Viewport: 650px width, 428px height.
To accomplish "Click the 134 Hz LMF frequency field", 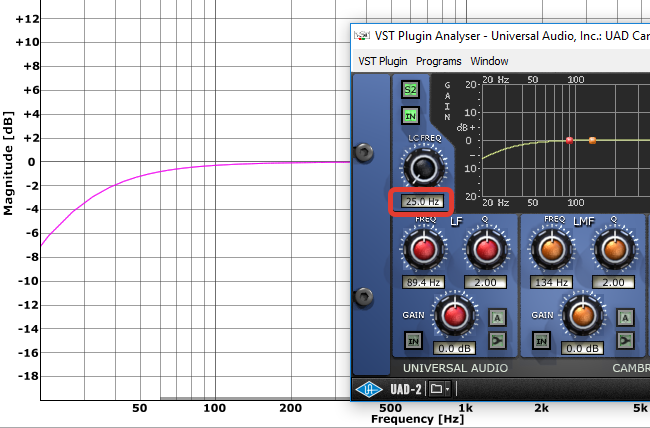I will coord(551,282).
